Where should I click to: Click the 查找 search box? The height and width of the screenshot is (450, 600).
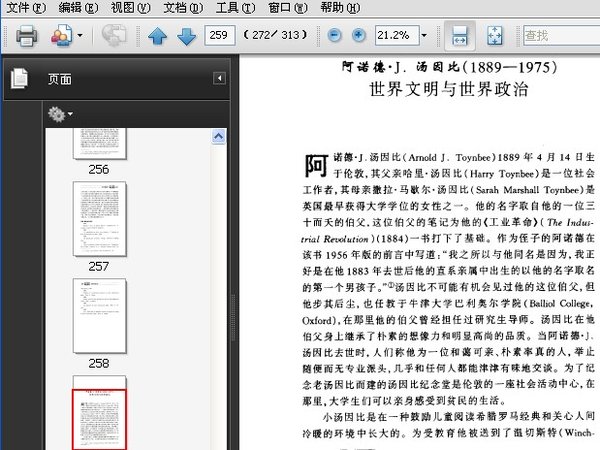pyautogui.click(x=558, y=36)
